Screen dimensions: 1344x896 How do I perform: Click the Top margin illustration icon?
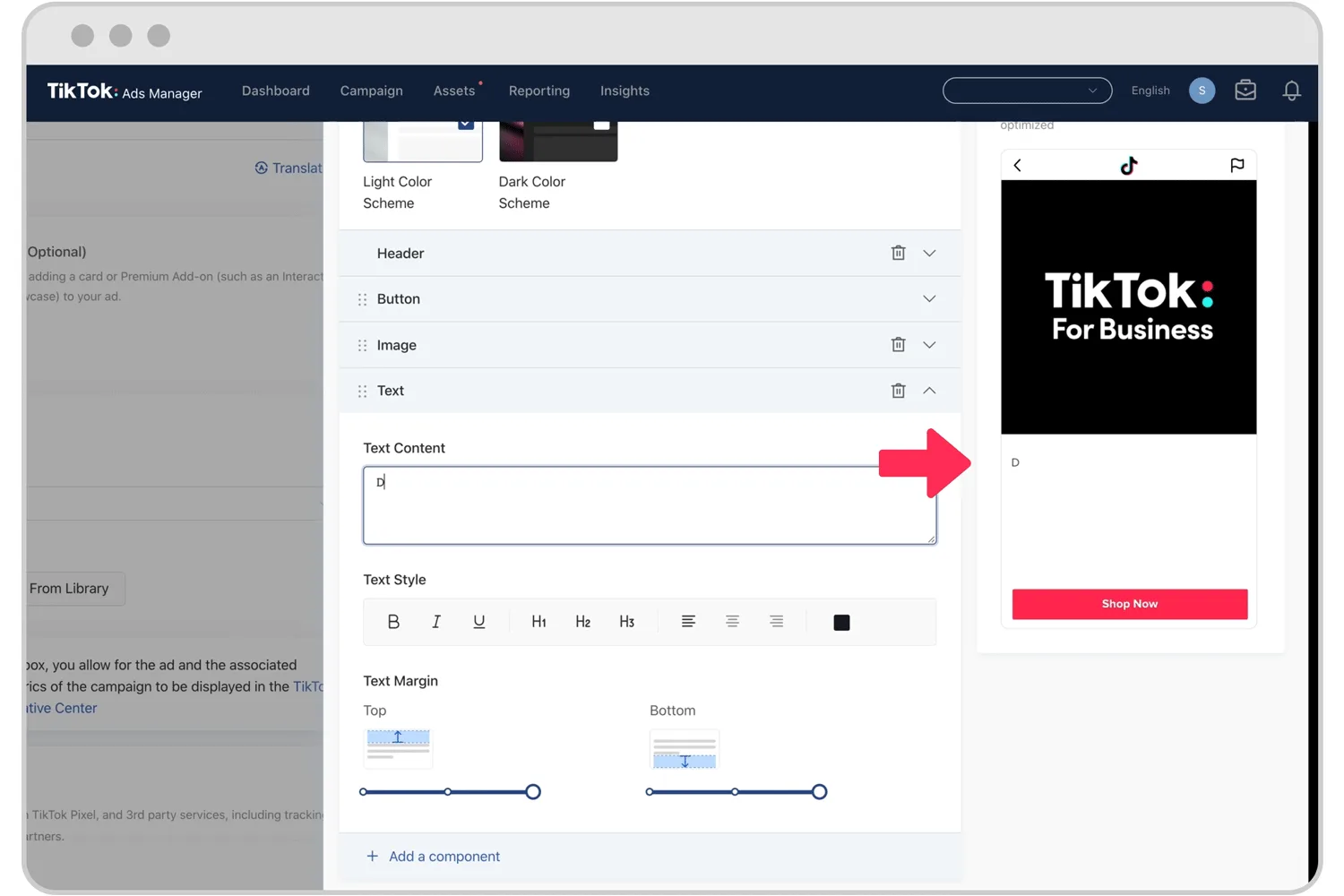point(398,748)
